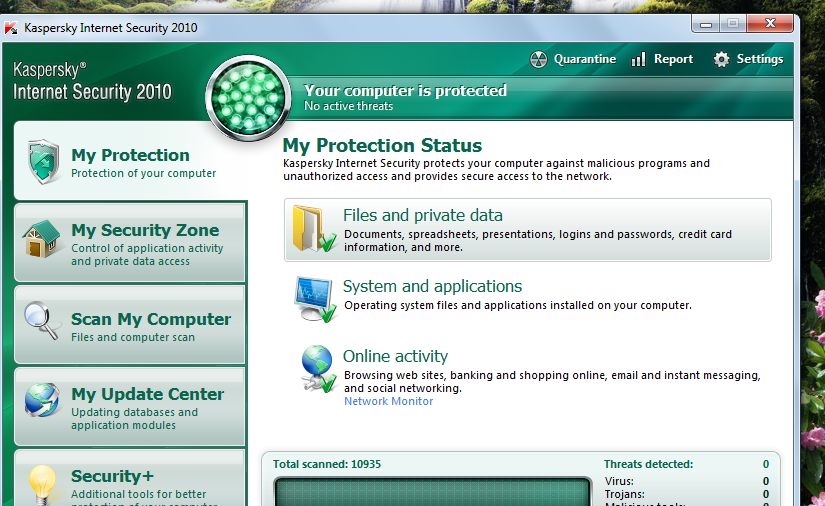Click the 'Trojans:' statistics row
The height and width of the screenshot is (506, 825).
tap(687, 494)
